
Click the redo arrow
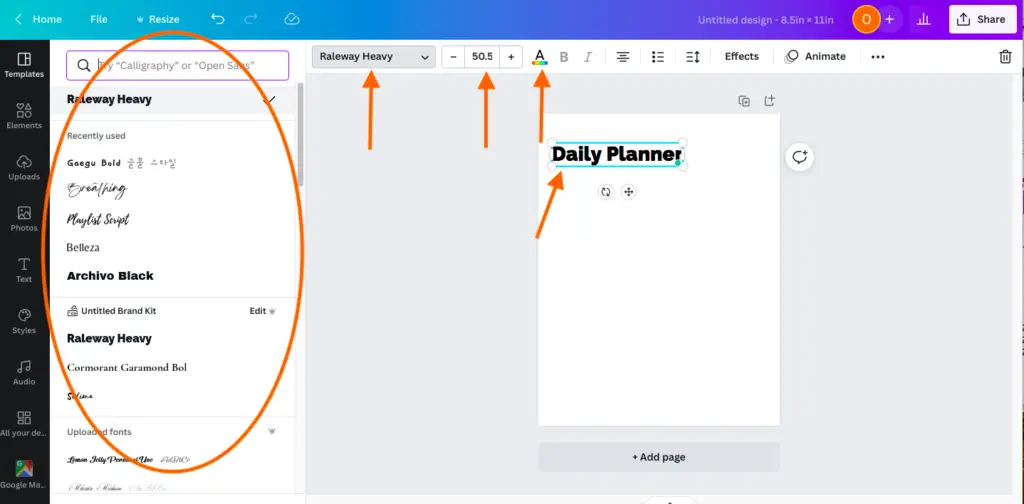pyautogui.click(x=250, y=20)
